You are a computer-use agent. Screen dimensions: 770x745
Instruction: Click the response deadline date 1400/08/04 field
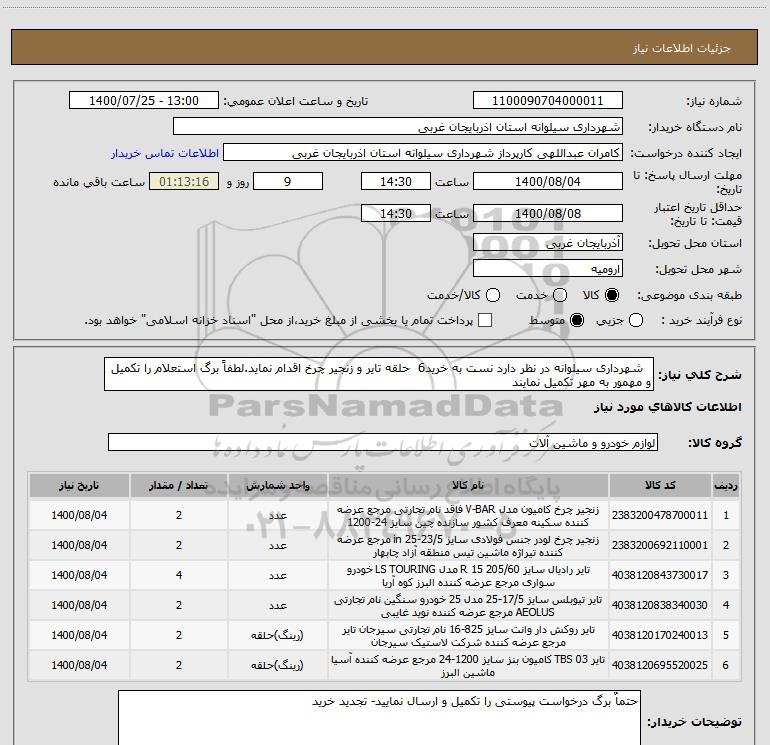[548, 181]
